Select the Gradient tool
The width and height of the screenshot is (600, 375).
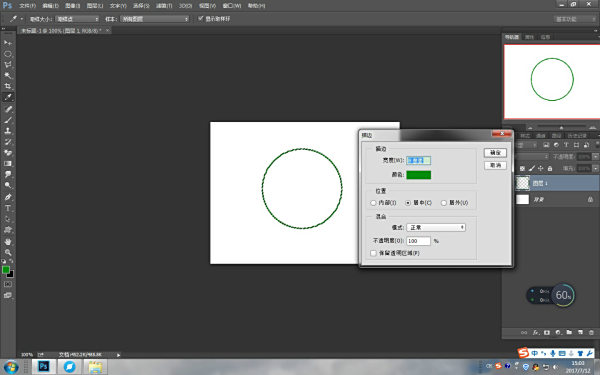coord(8,163)
